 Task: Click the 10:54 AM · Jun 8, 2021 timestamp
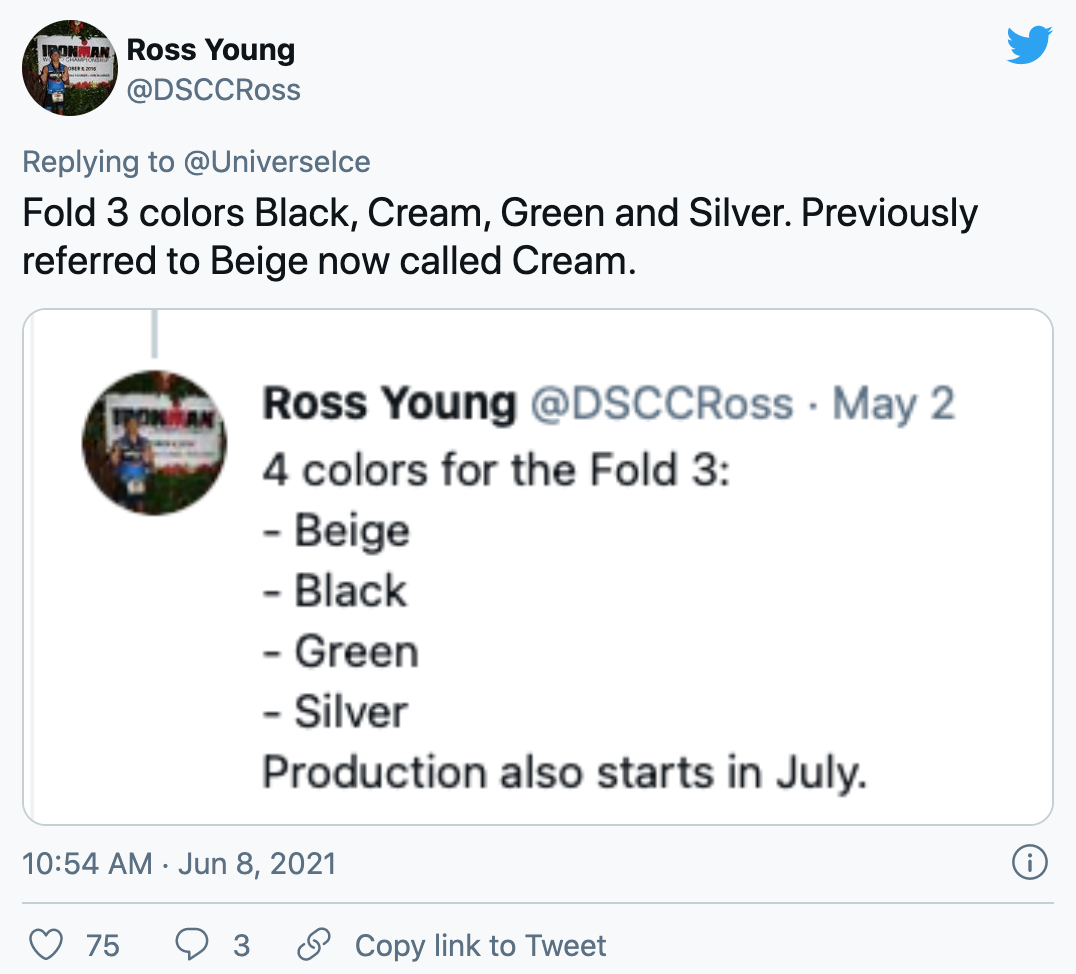pos(179,863)
